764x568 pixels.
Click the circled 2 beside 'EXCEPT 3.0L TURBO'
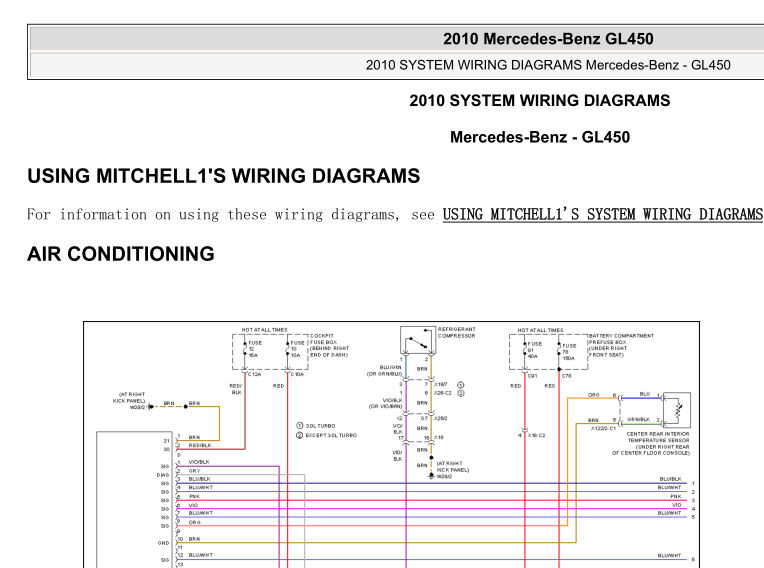tap(300, 435)
